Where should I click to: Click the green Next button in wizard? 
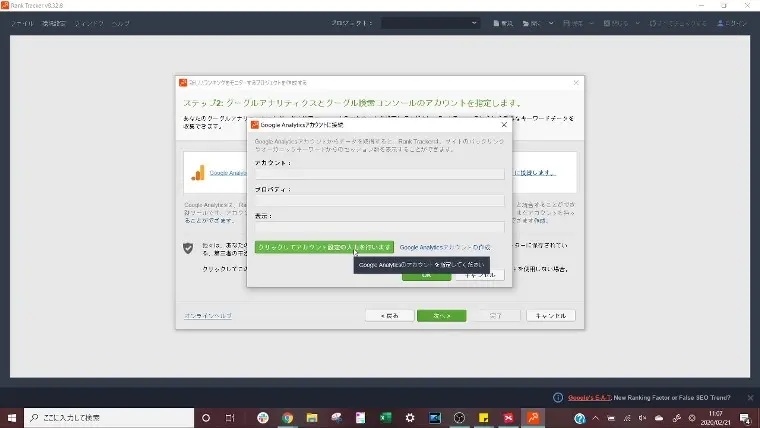(441, 315)
